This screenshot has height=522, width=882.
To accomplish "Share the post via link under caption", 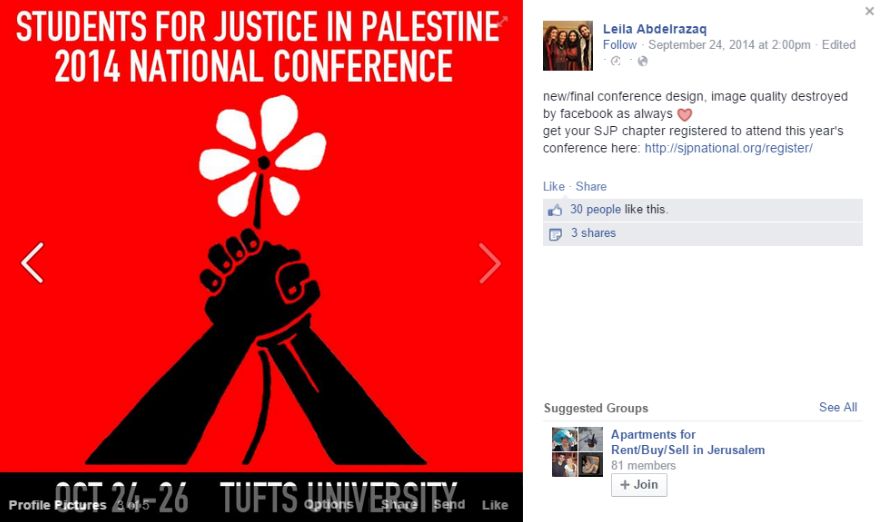I will [x=591, y=186].
